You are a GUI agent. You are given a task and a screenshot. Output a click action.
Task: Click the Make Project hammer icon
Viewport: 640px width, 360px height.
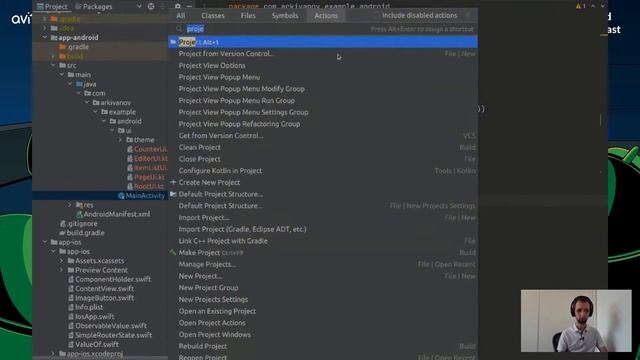pyautogui.click(x=173, y=252)
